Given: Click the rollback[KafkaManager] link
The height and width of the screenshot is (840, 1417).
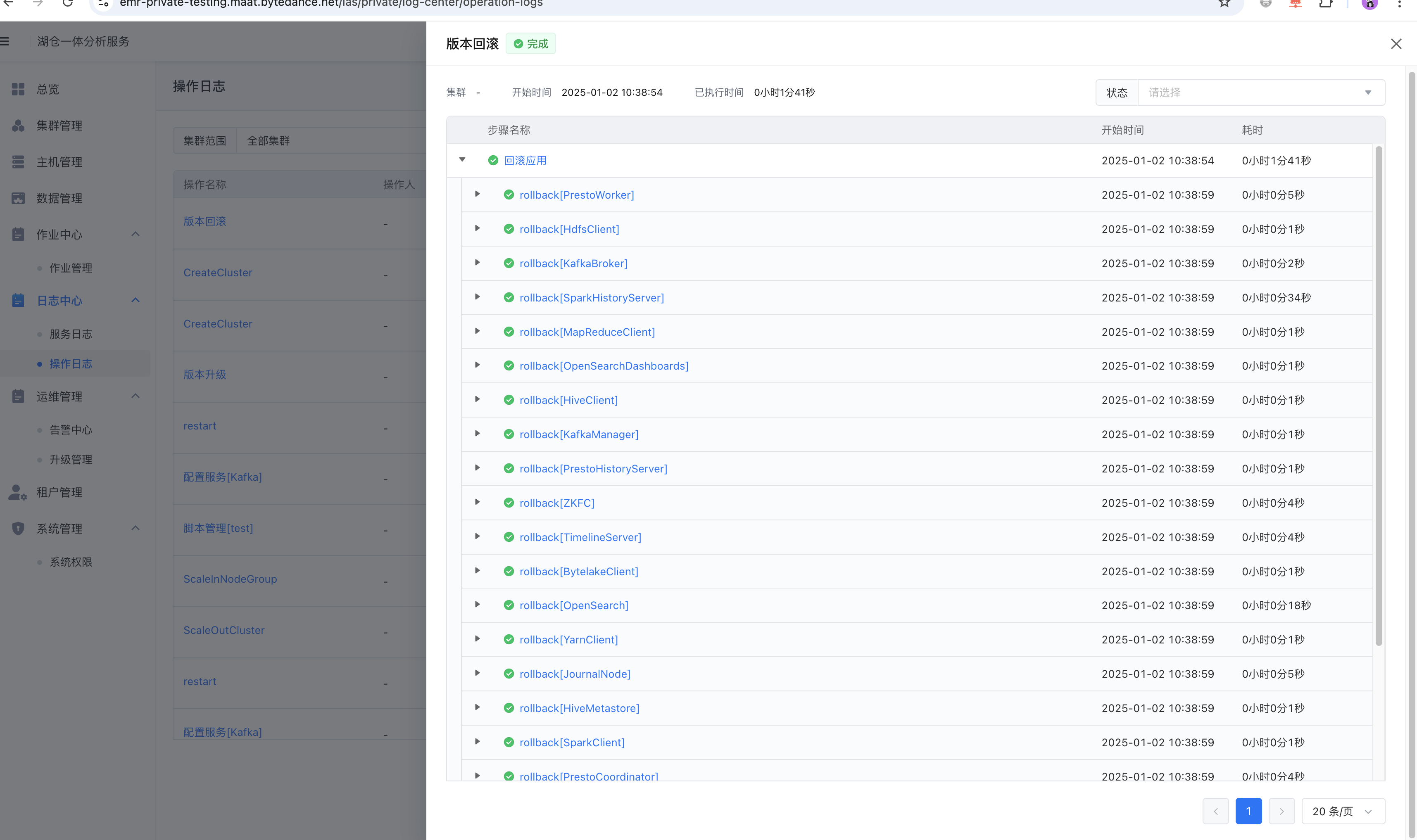Looking at the screenshot, I should 579,434.
